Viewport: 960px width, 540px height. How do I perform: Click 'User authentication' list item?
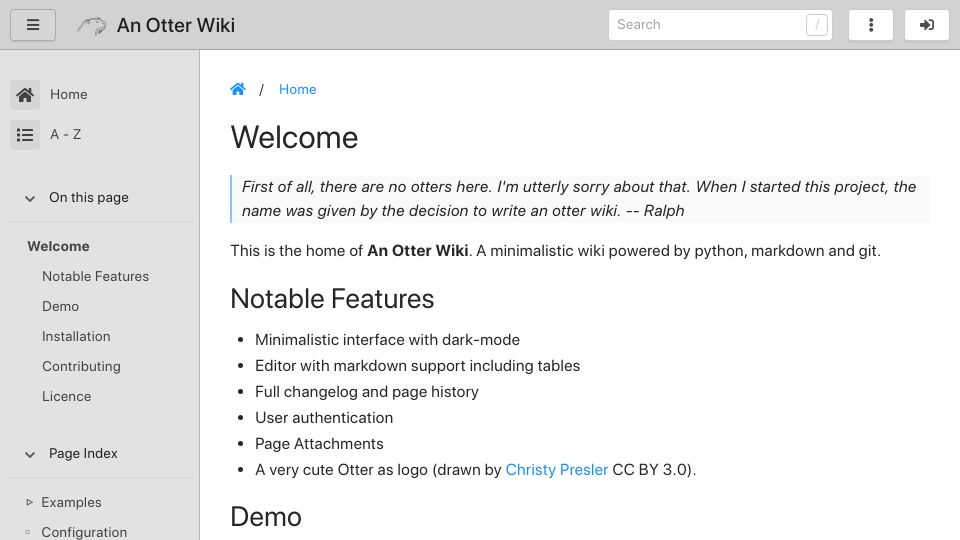pos(324,418)
